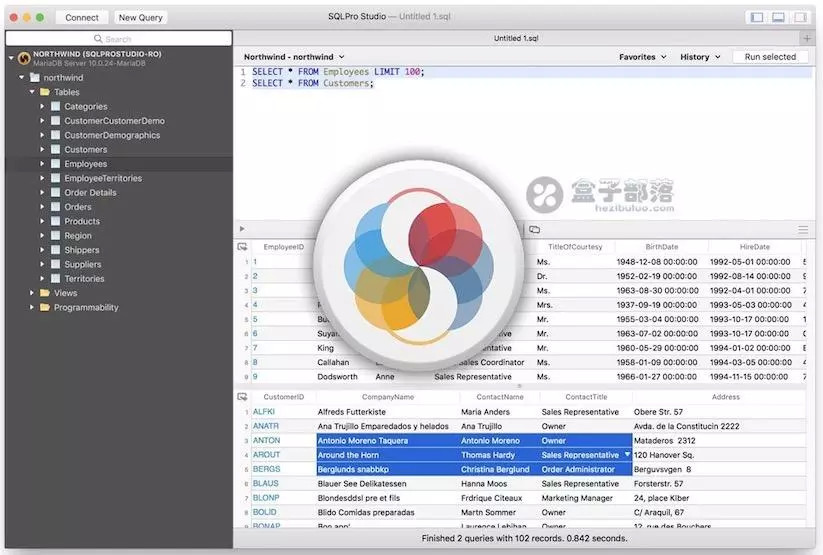
Task: Toggle the left sidebar panel icon
Action: [x=757, y=17]
